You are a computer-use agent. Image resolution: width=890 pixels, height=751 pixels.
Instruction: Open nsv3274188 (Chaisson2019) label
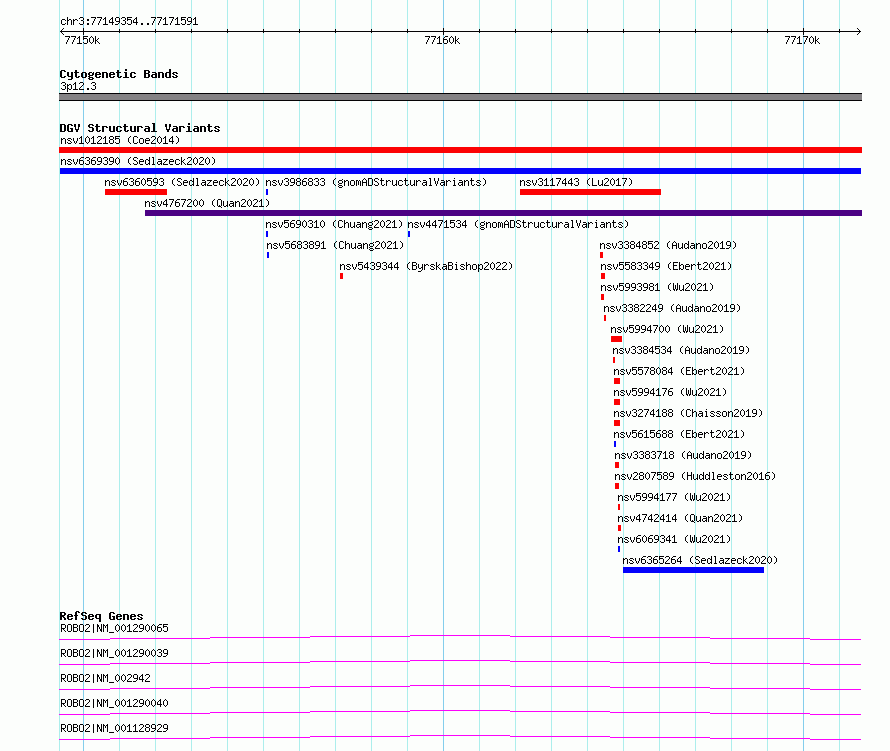coord(688,413)
